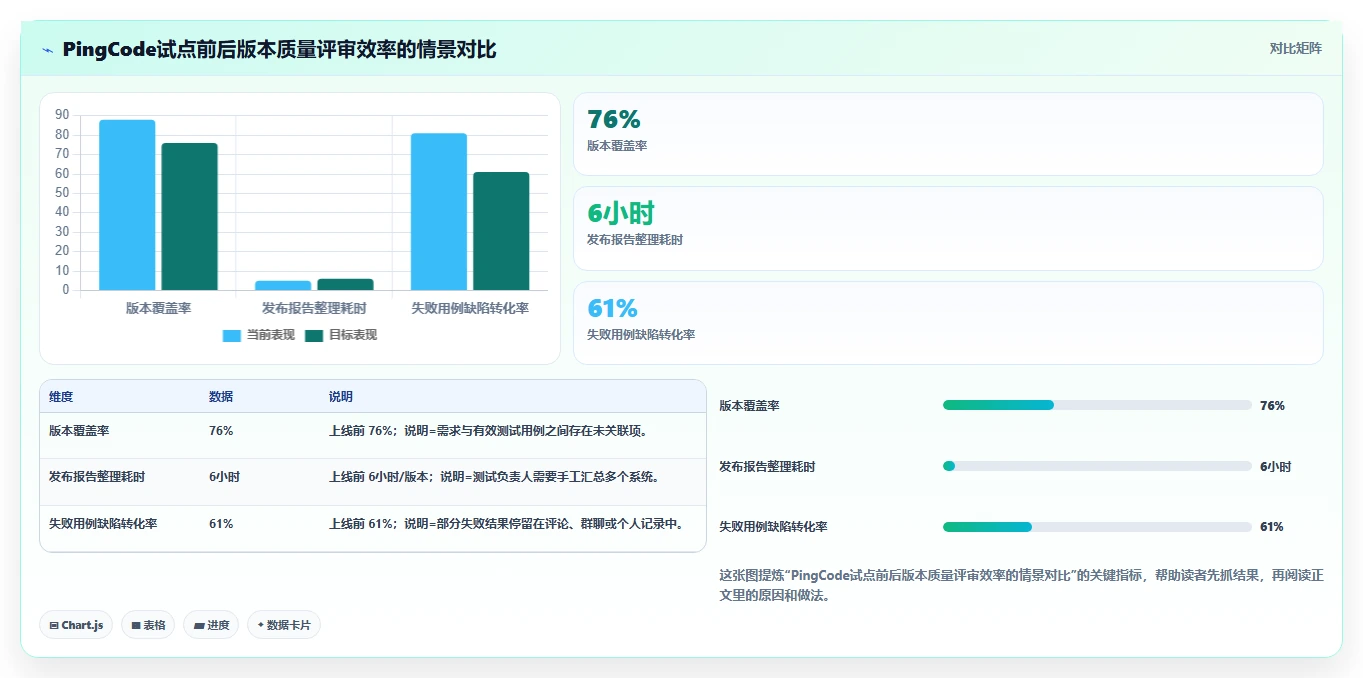This screenshot has height=678, width=1363.
Task: Click the blue 失败用例缺陷转化率 bar
Action: click(x=439, y=212)
